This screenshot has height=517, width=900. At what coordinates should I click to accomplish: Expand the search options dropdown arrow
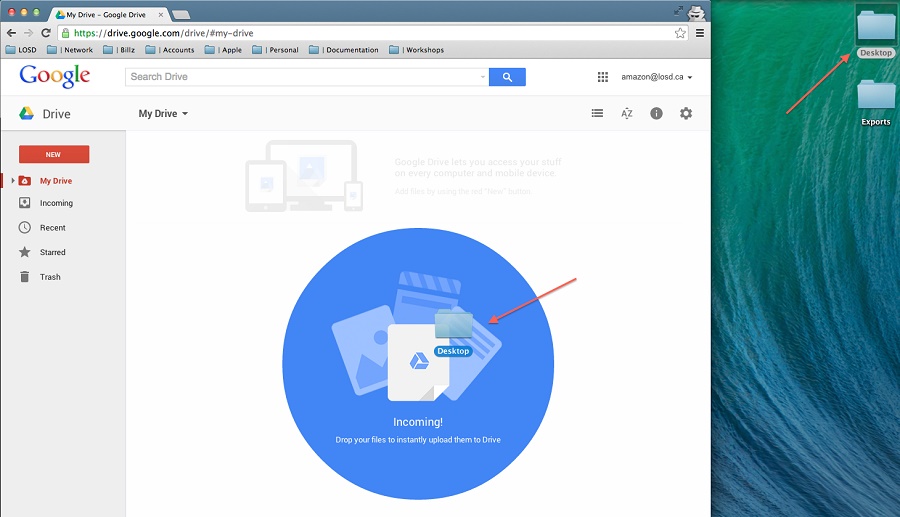click(483, 77)
